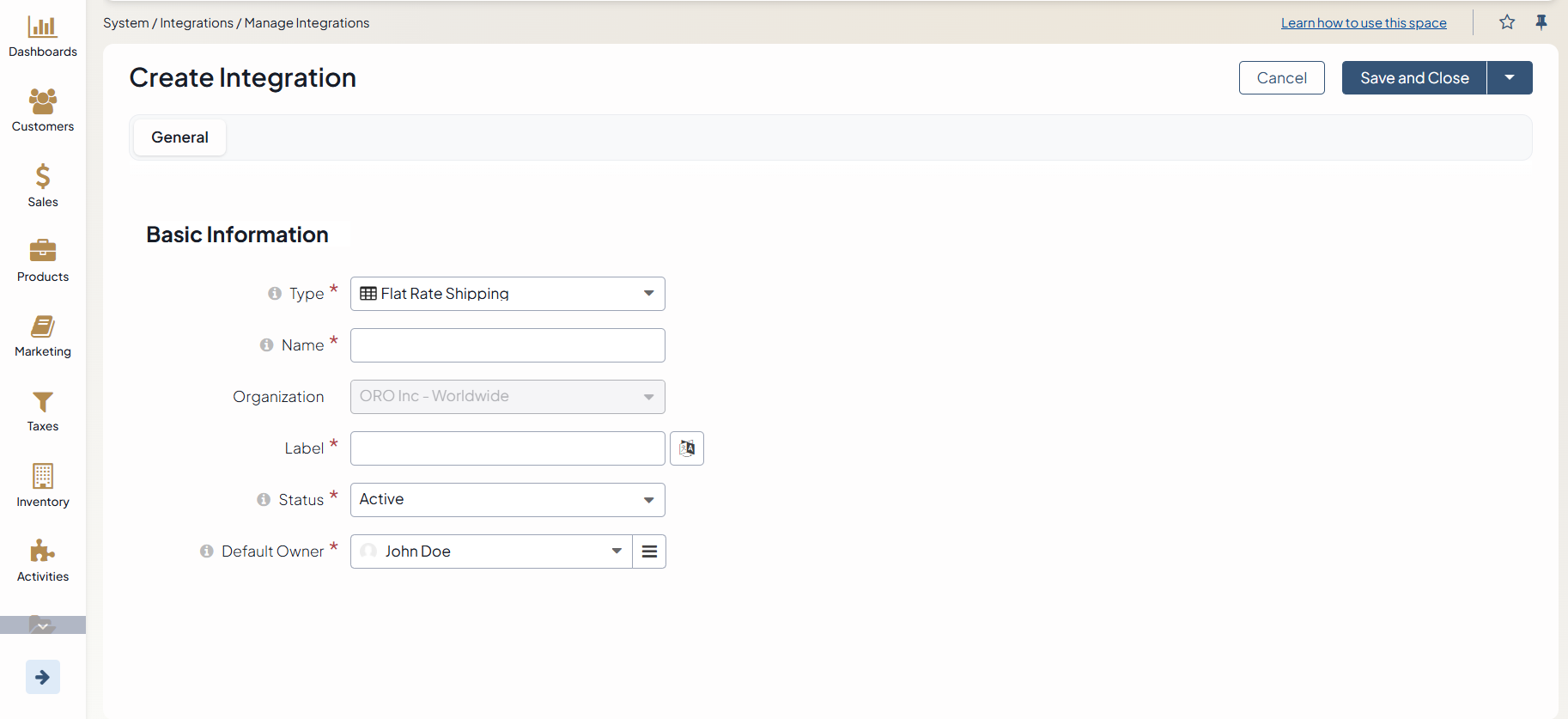Open the Taxes funnel icon
1568x719 pixels.
42,401
